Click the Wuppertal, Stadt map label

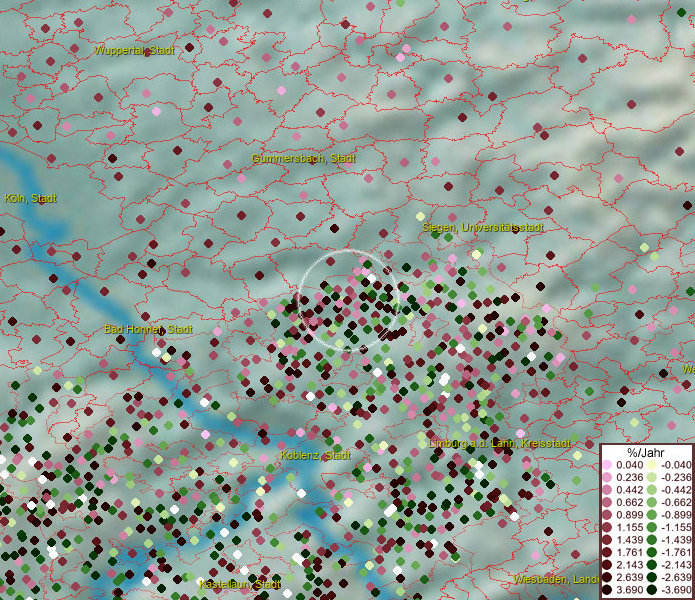point(134,50)
